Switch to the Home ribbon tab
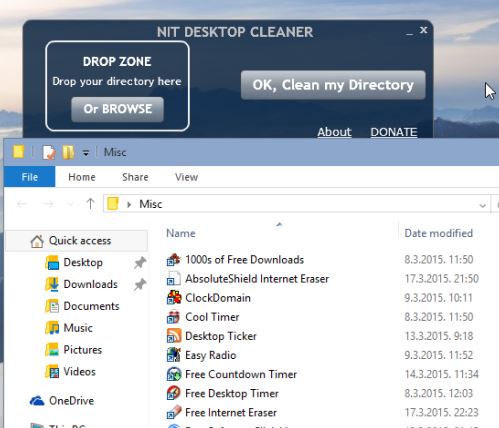 coord(82,177)
